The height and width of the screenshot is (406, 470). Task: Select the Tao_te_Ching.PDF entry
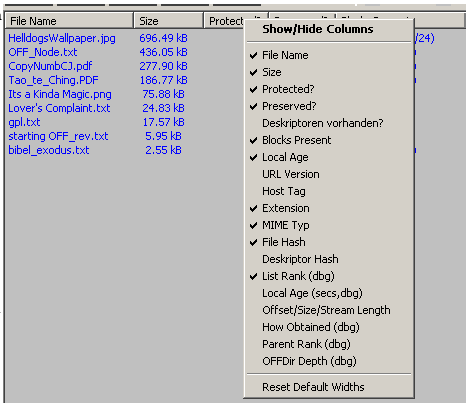(53, 80)
